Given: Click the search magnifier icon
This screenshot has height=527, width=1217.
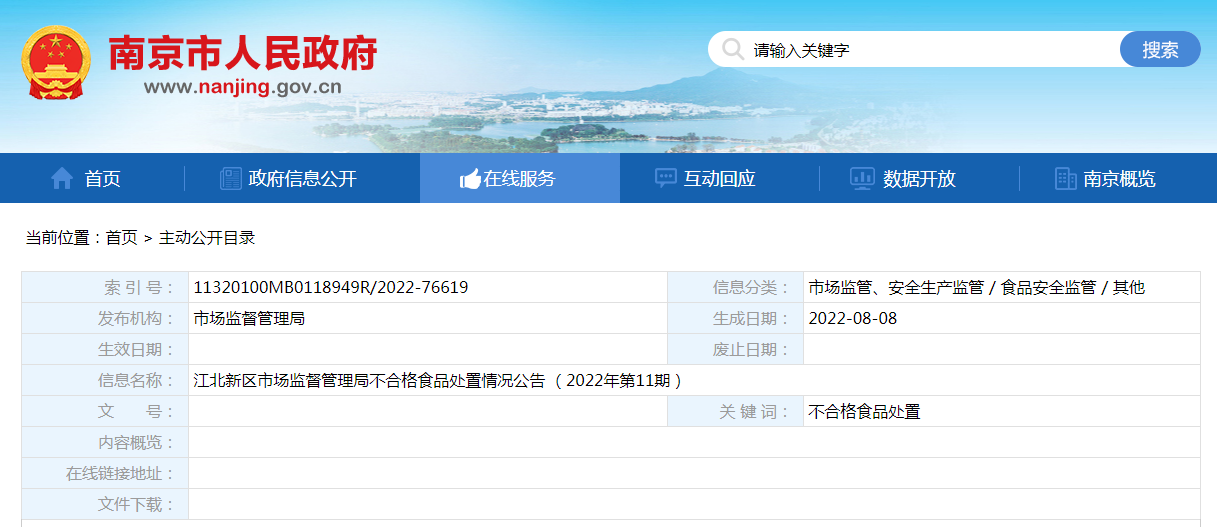Looking at the screenshot, I should [733, 49].
